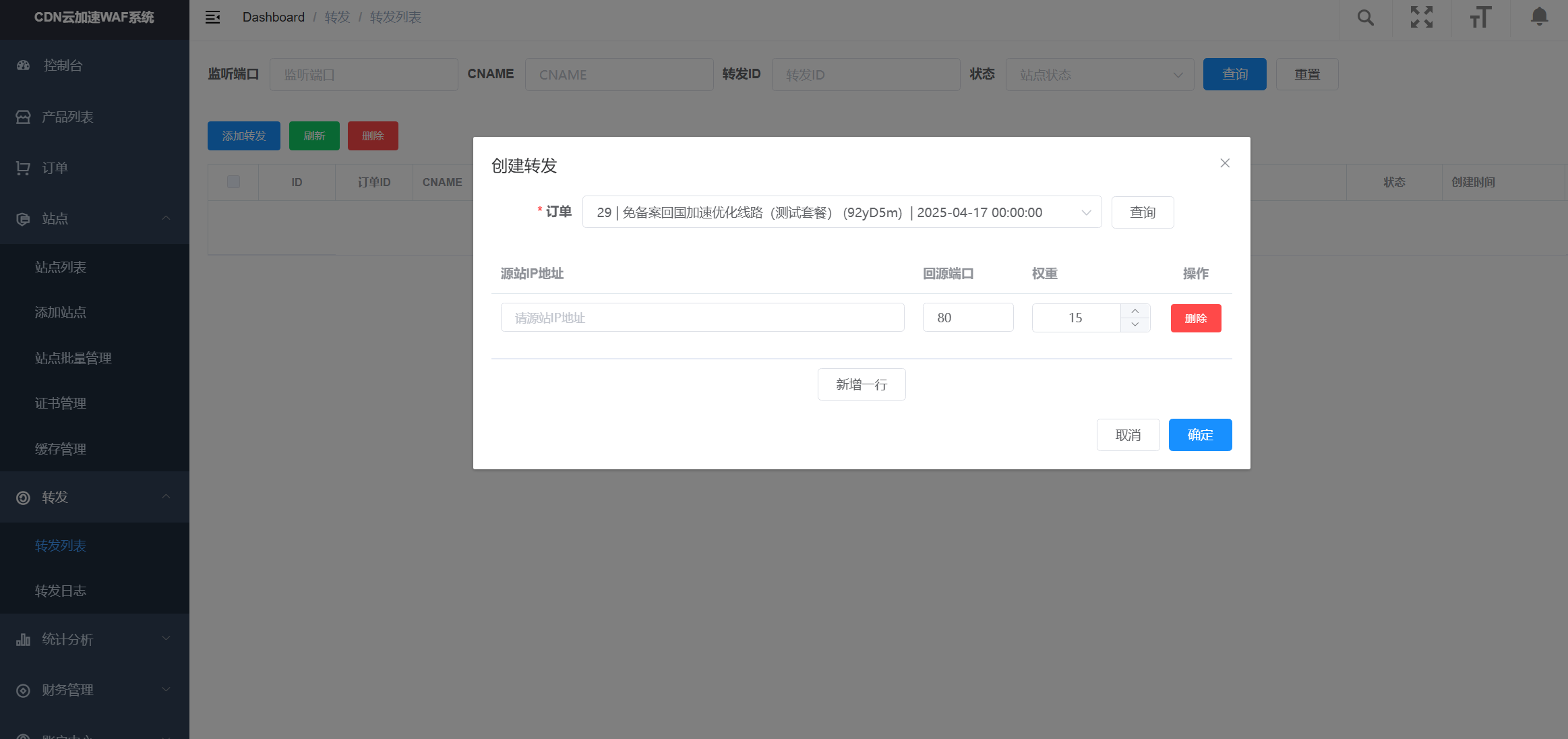The width and height of the screenshot is (1568, 739).
Task: Open 站点列表 in sidebar
Action: (x=61, y=267)
